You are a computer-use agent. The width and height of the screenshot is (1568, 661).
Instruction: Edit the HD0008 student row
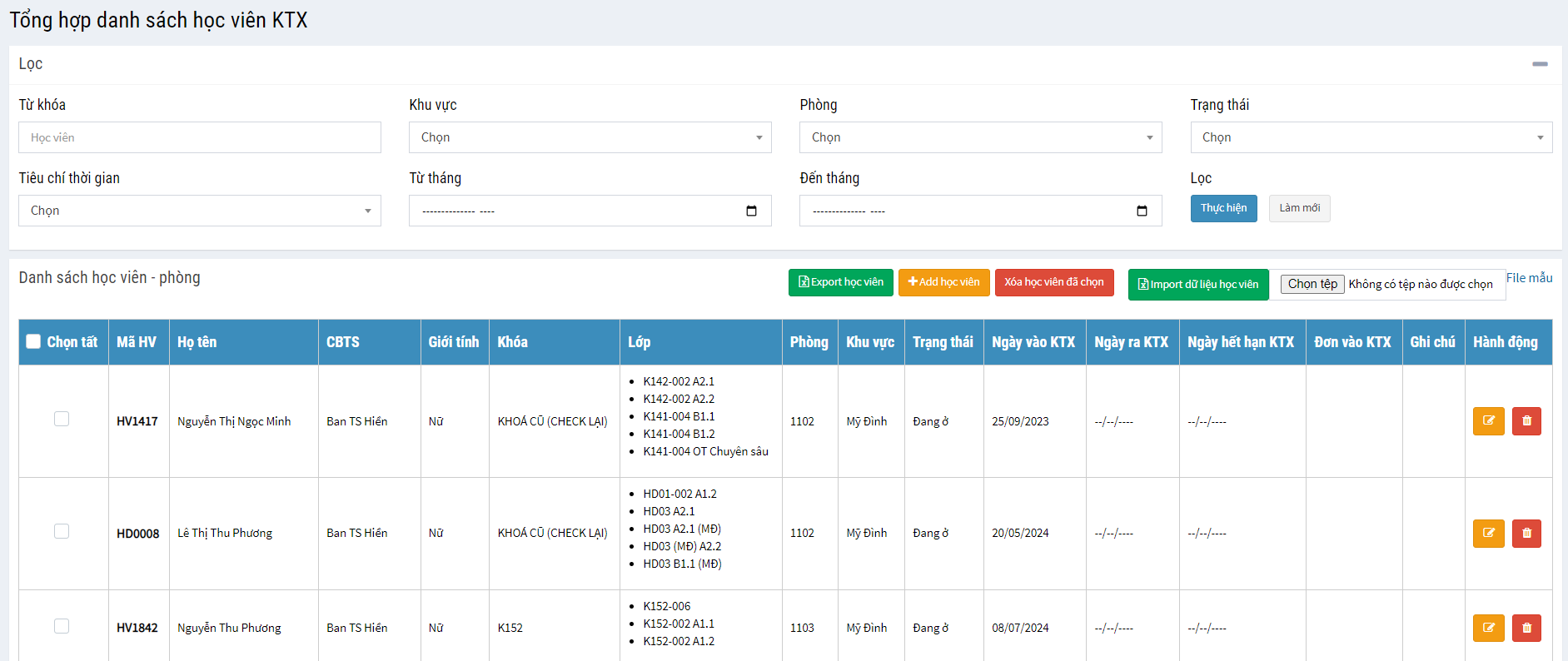point(1488,534)
